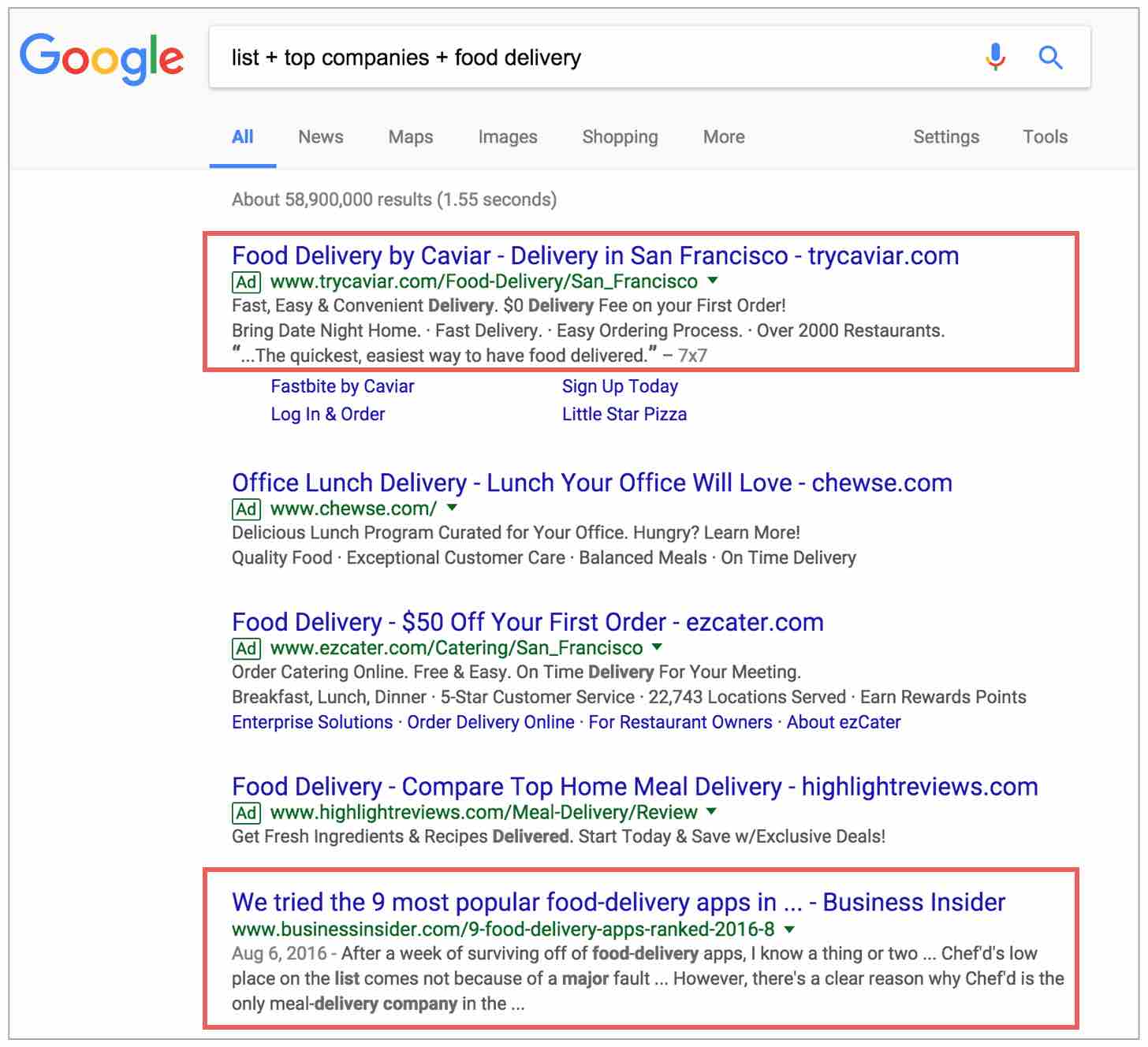Open search Settings
The height and width of the screenshot is (1047, 1148).
946,137
